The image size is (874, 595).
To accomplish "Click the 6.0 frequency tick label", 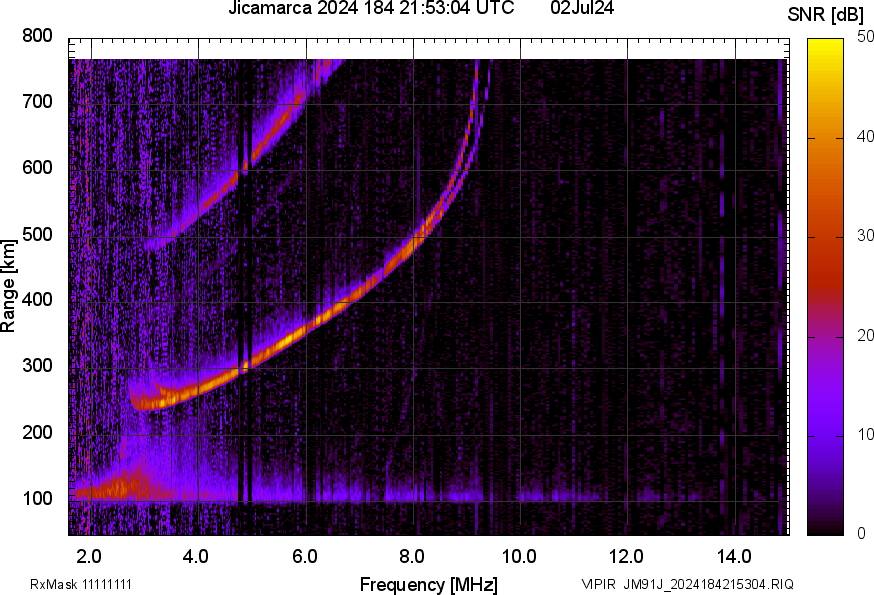I will pos(304,556).
